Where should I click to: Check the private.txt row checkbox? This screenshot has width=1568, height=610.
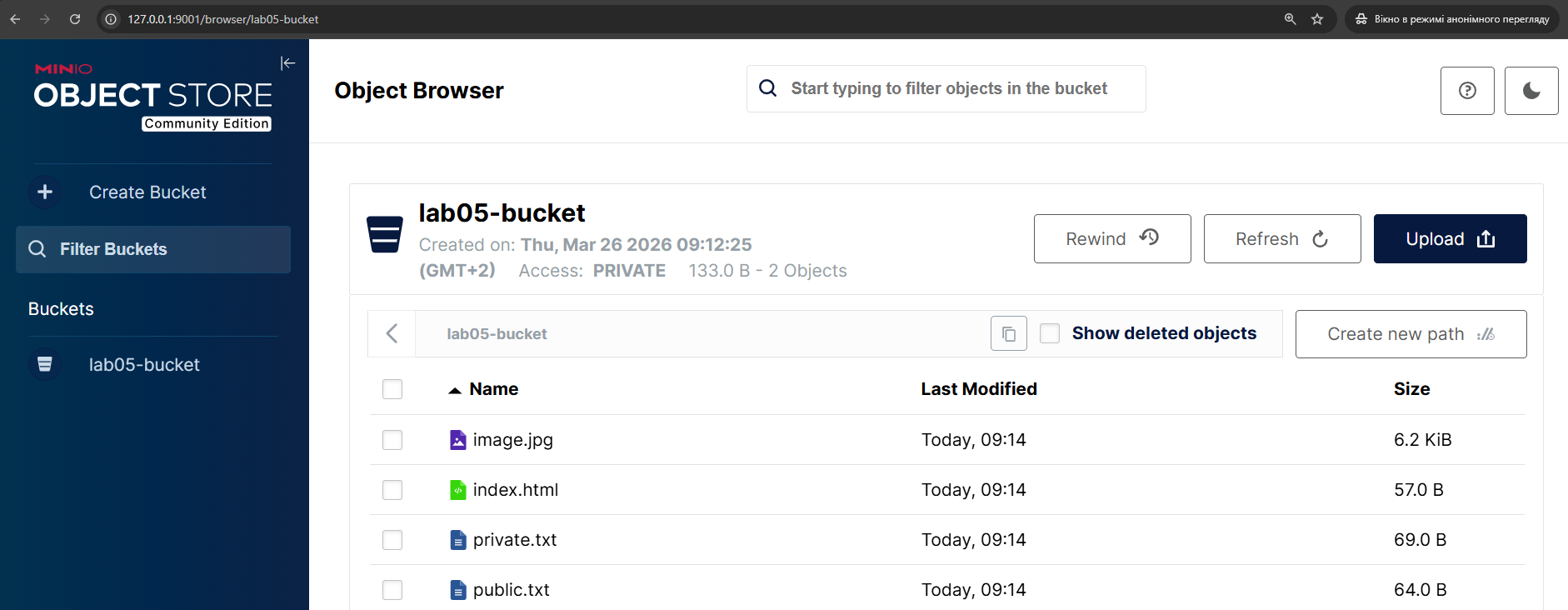point(392,540)
